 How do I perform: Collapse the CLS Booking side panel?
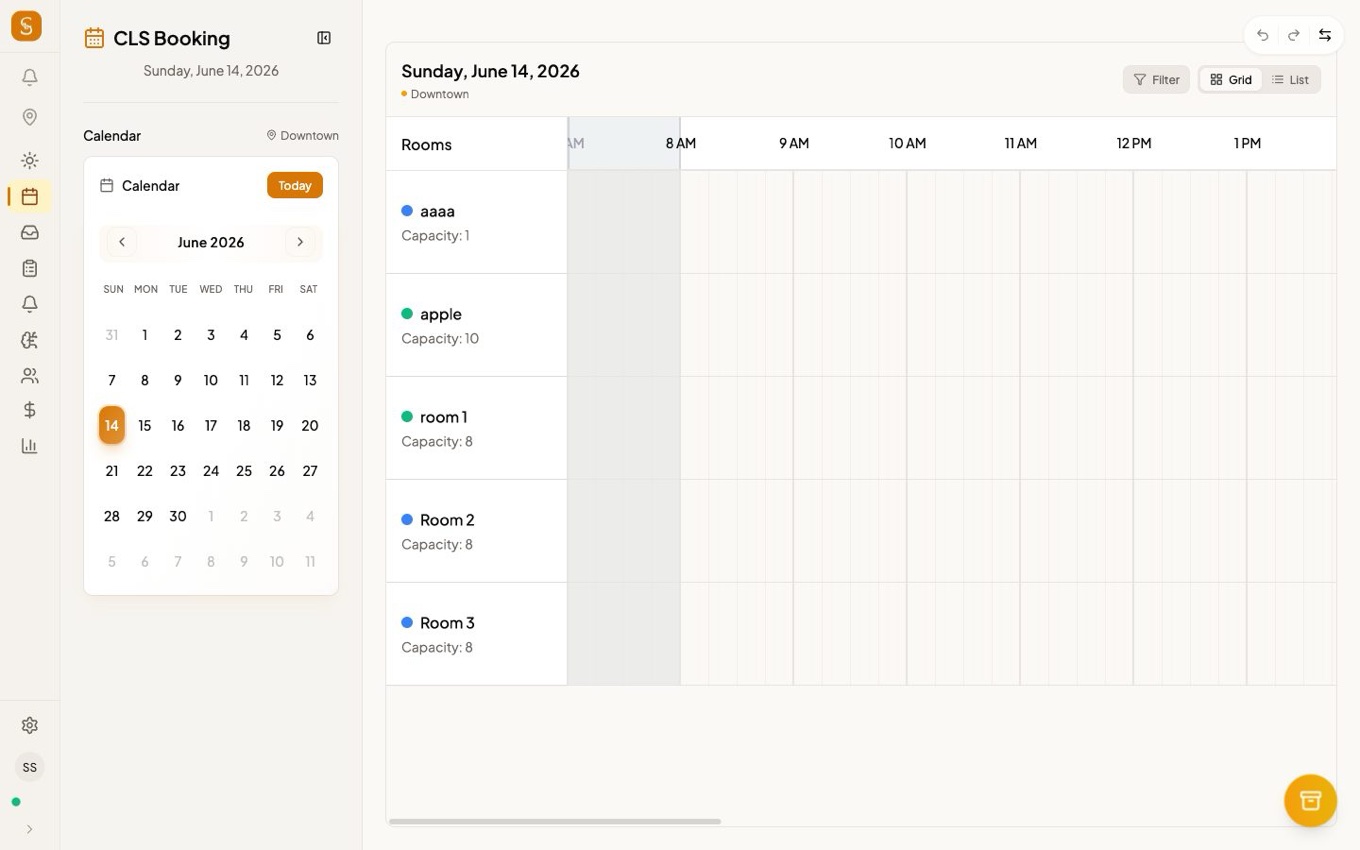click(x=324, y=38)
